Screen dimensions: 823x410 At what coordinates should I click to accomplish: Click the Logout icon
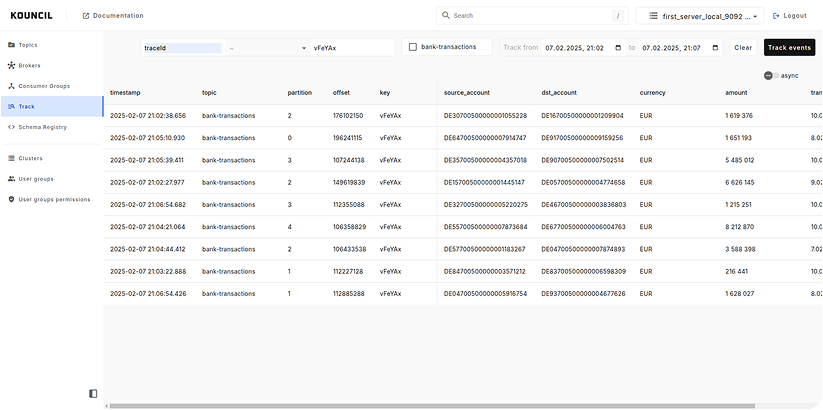coord(776,16)
